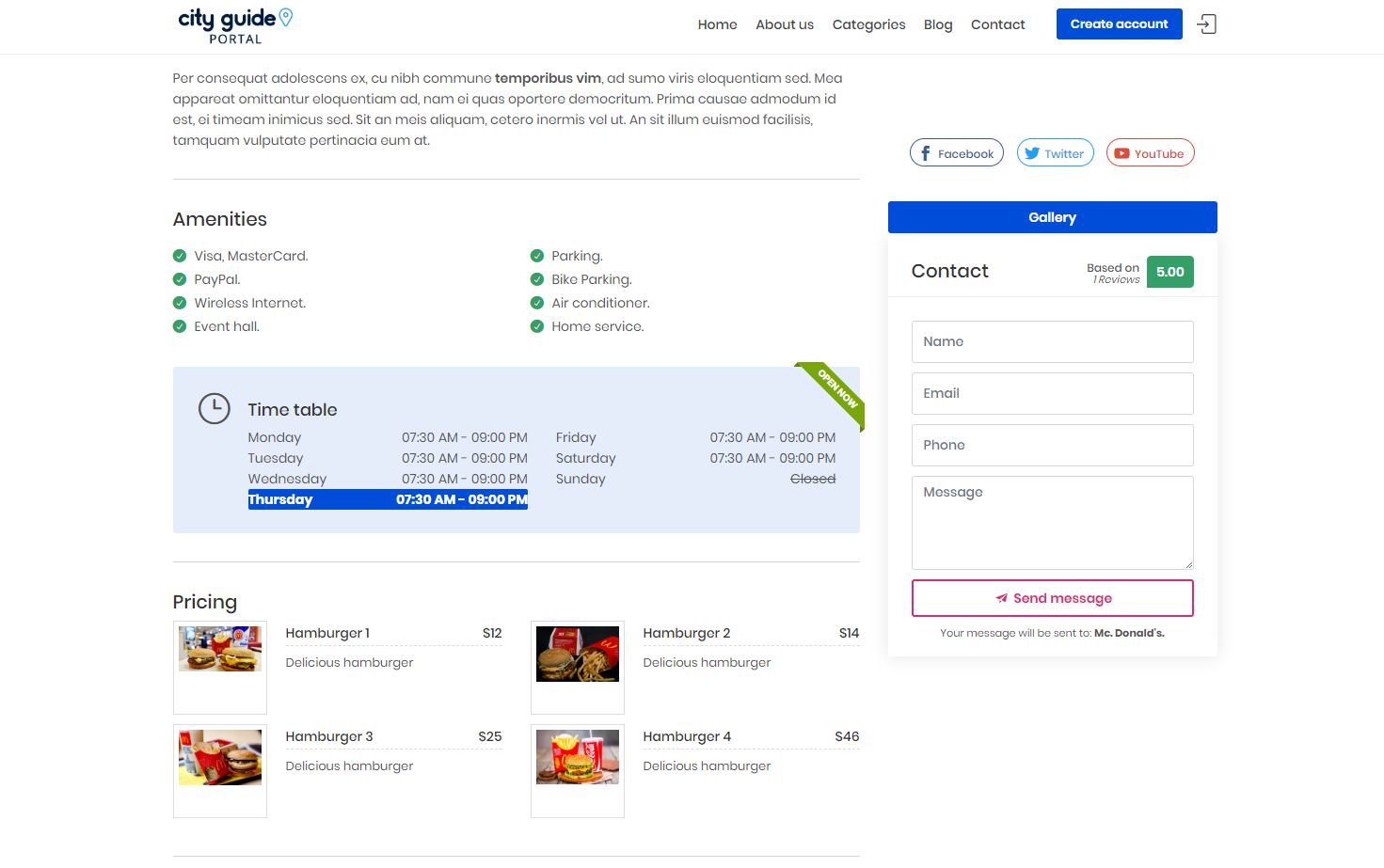1384x868 pixels.
Task: Focus the Name input field
Action: click(x=1052, y=341)
